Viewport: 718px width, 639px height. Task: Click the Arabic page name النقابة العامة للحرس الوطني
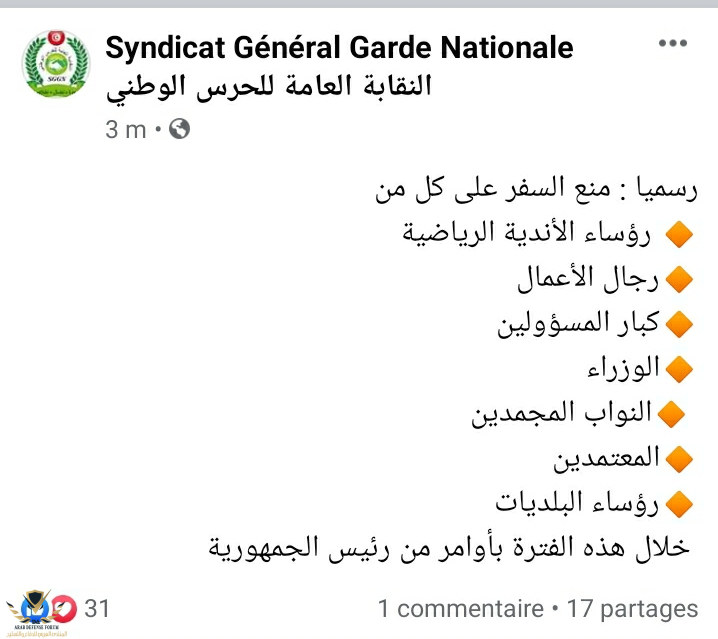269,87
